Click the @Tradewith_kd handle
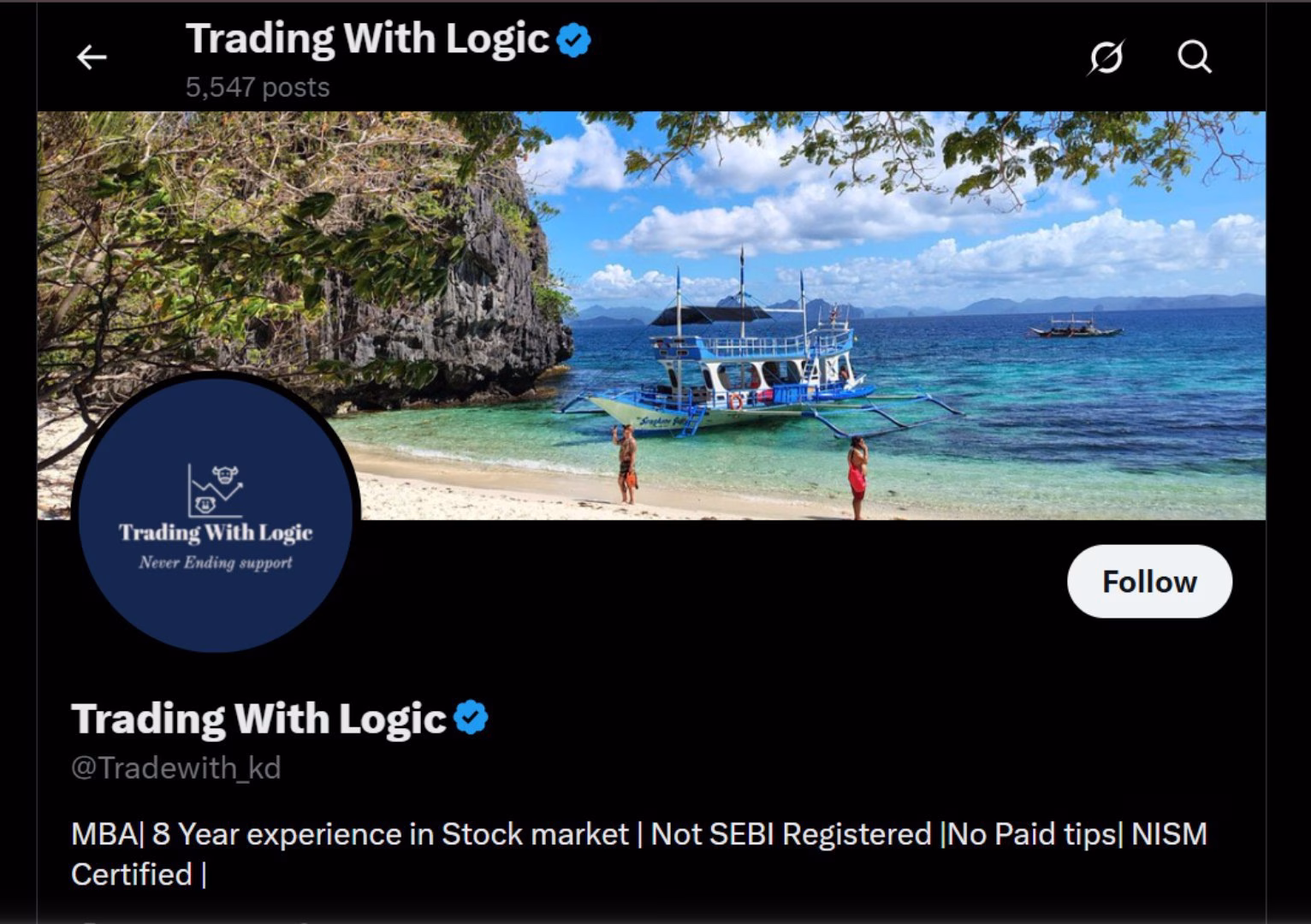The height and width of the screenshot is (924, 1311). pyautogui.click(x=176, y=767)
